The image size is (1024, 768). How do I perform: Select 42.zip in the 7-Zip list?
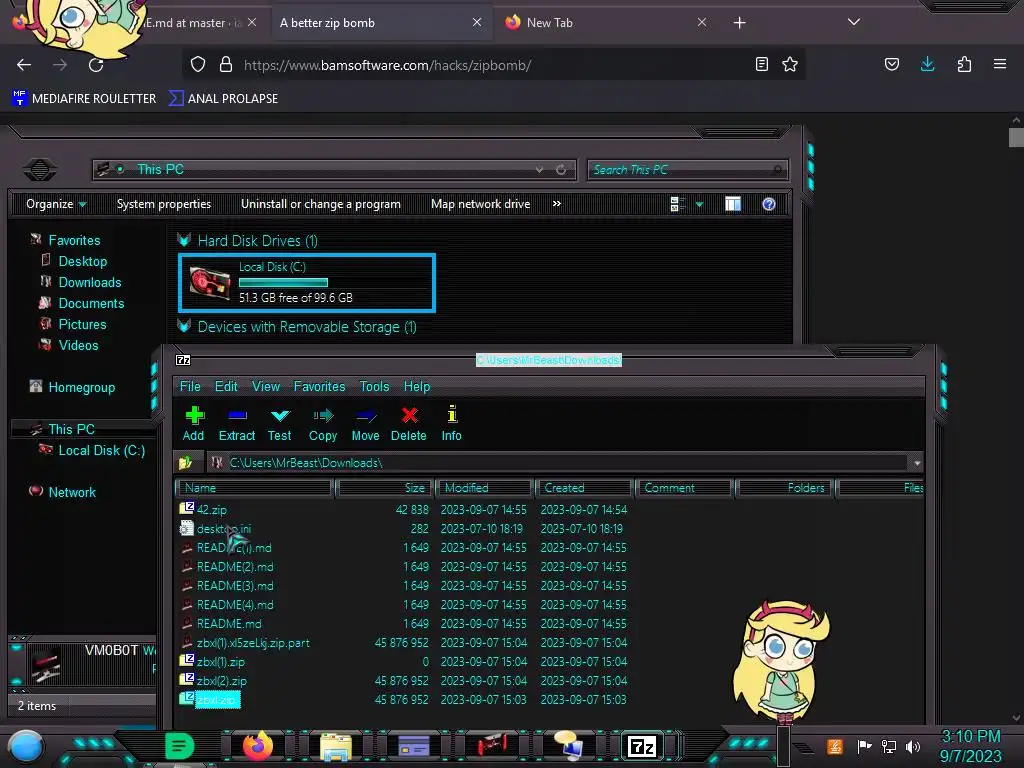212,510
